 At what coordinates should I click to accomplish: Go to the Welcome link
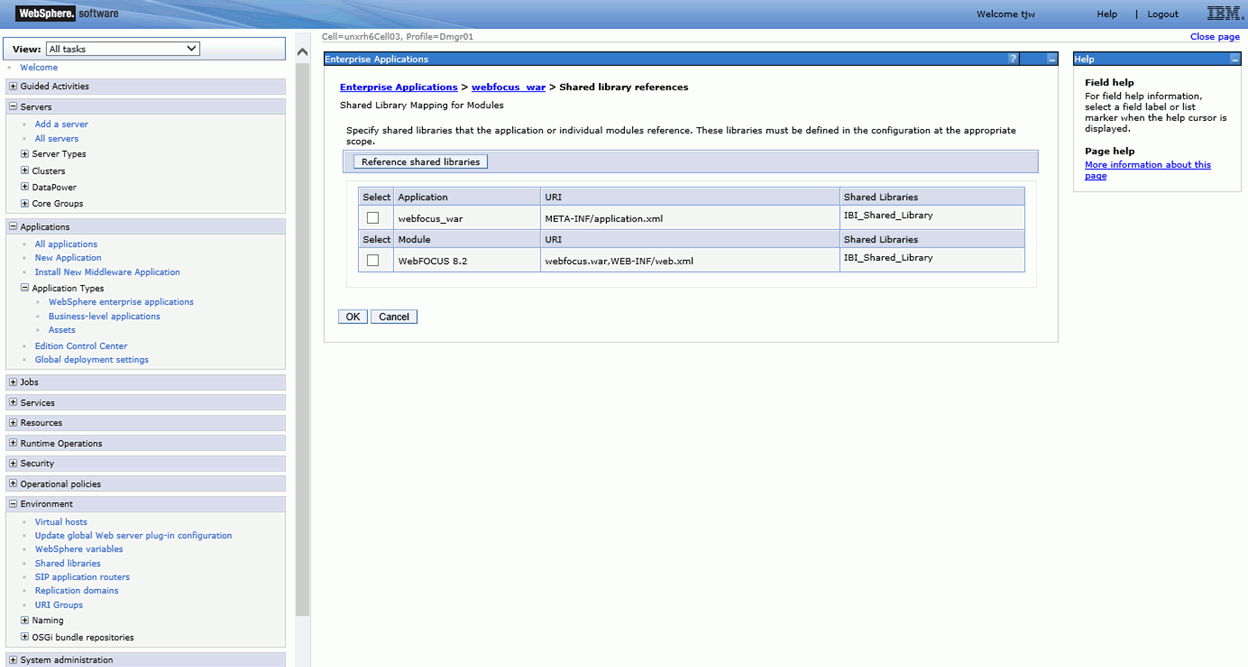pyautogui.click(x=39, y=67)
